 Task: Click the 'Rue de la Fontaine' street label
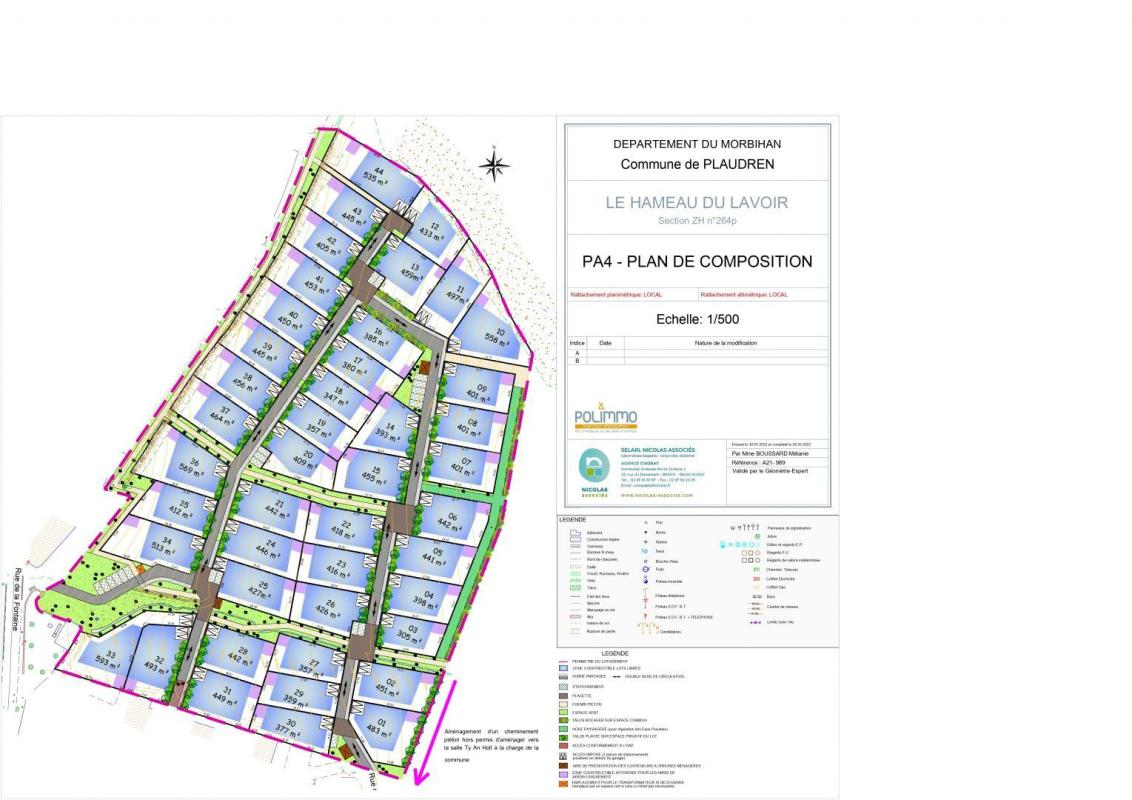[15, 599]
